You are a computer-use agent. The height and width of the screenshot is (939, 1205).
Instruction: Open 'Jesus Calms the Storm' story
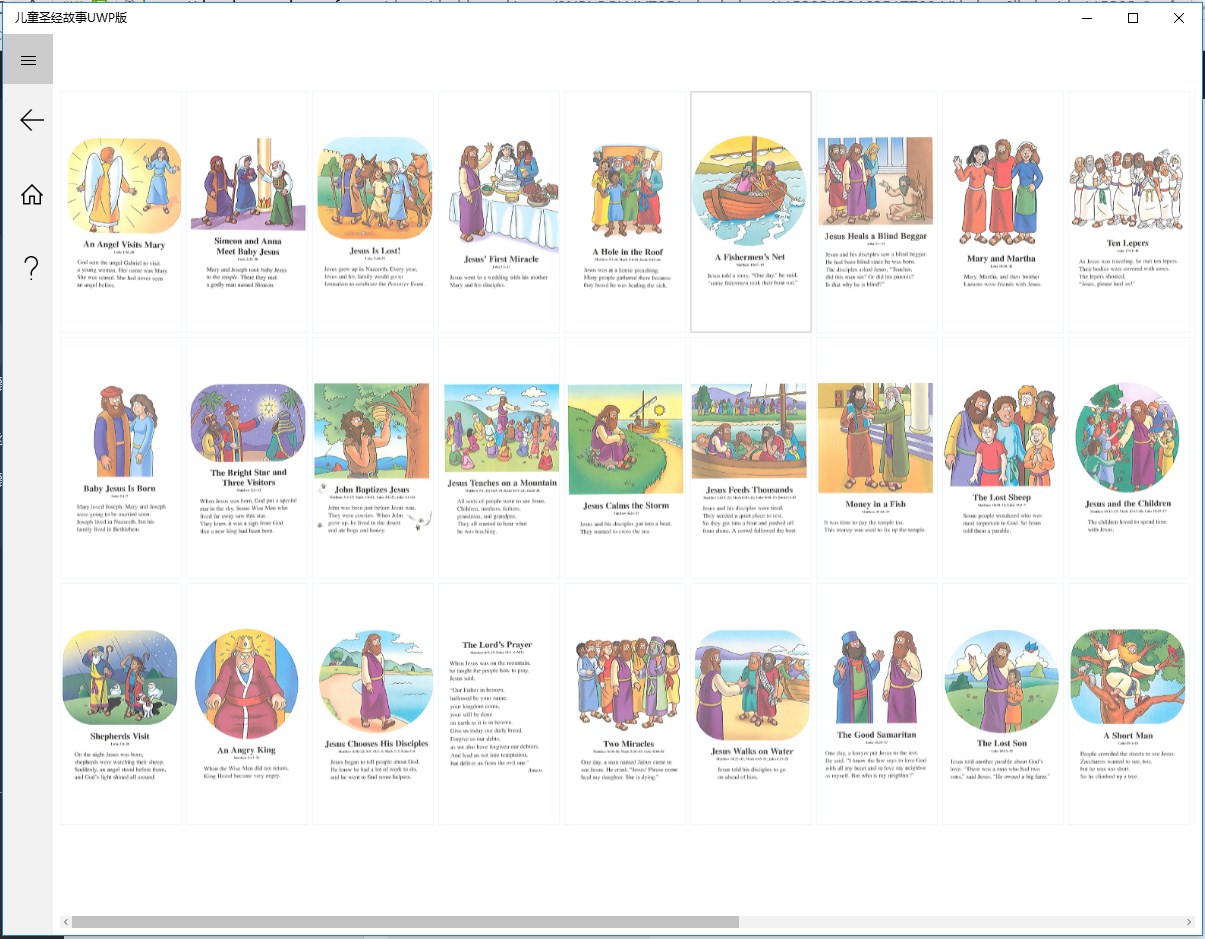pos(625,458)
